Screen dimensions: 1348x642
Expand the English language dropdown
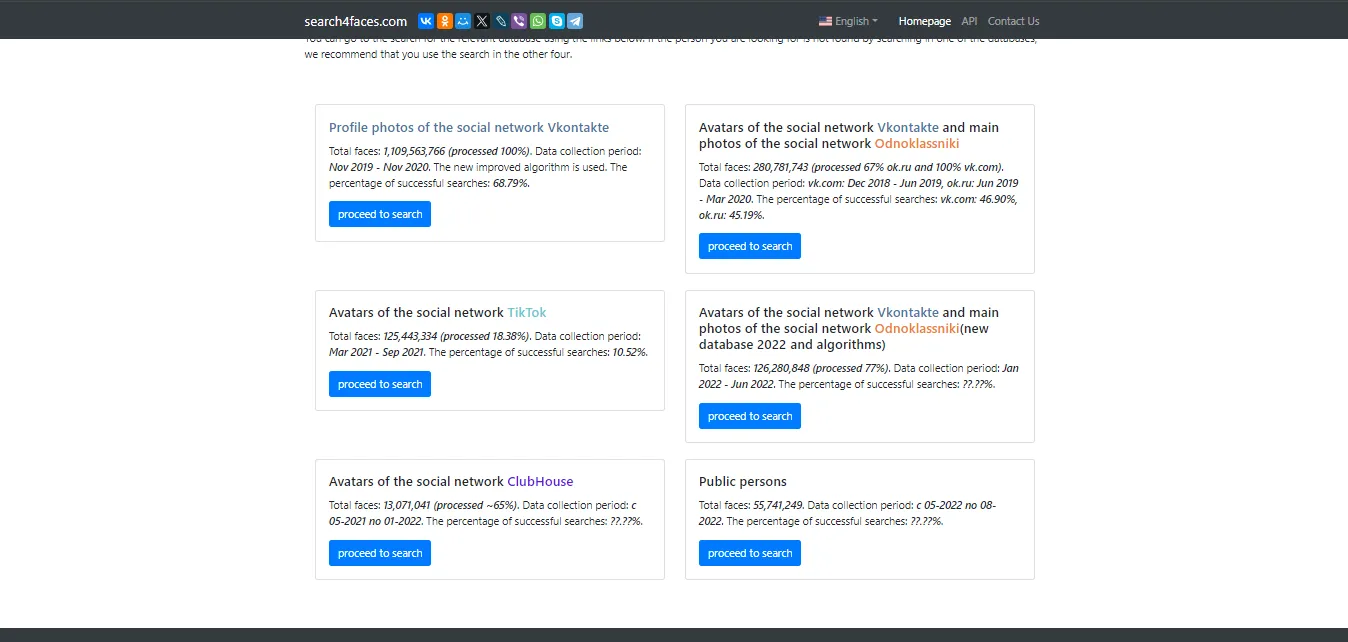(848, 20)
